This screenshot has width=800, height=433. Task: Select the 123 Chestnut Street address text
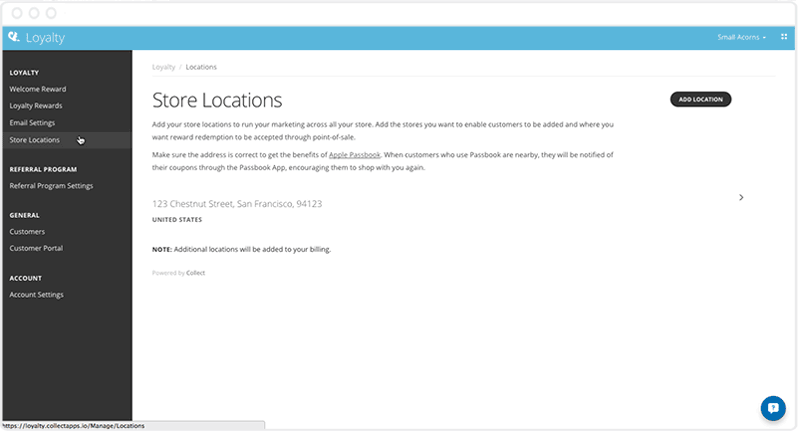(x=237, y=203)
